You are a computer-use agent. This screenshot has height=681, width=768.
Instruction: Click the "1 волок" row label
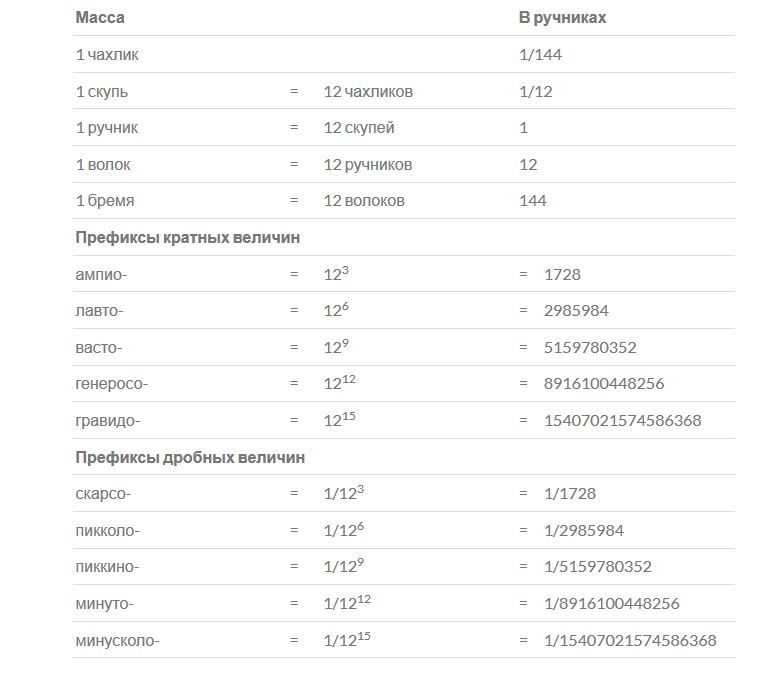click(x=103, y=165)
